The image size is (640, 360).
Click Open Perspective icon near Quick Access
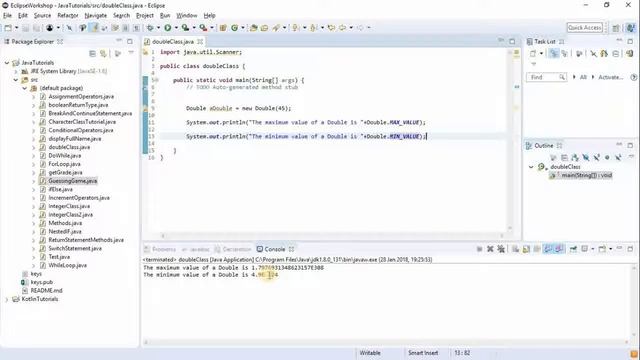click(x=616, y=28)
